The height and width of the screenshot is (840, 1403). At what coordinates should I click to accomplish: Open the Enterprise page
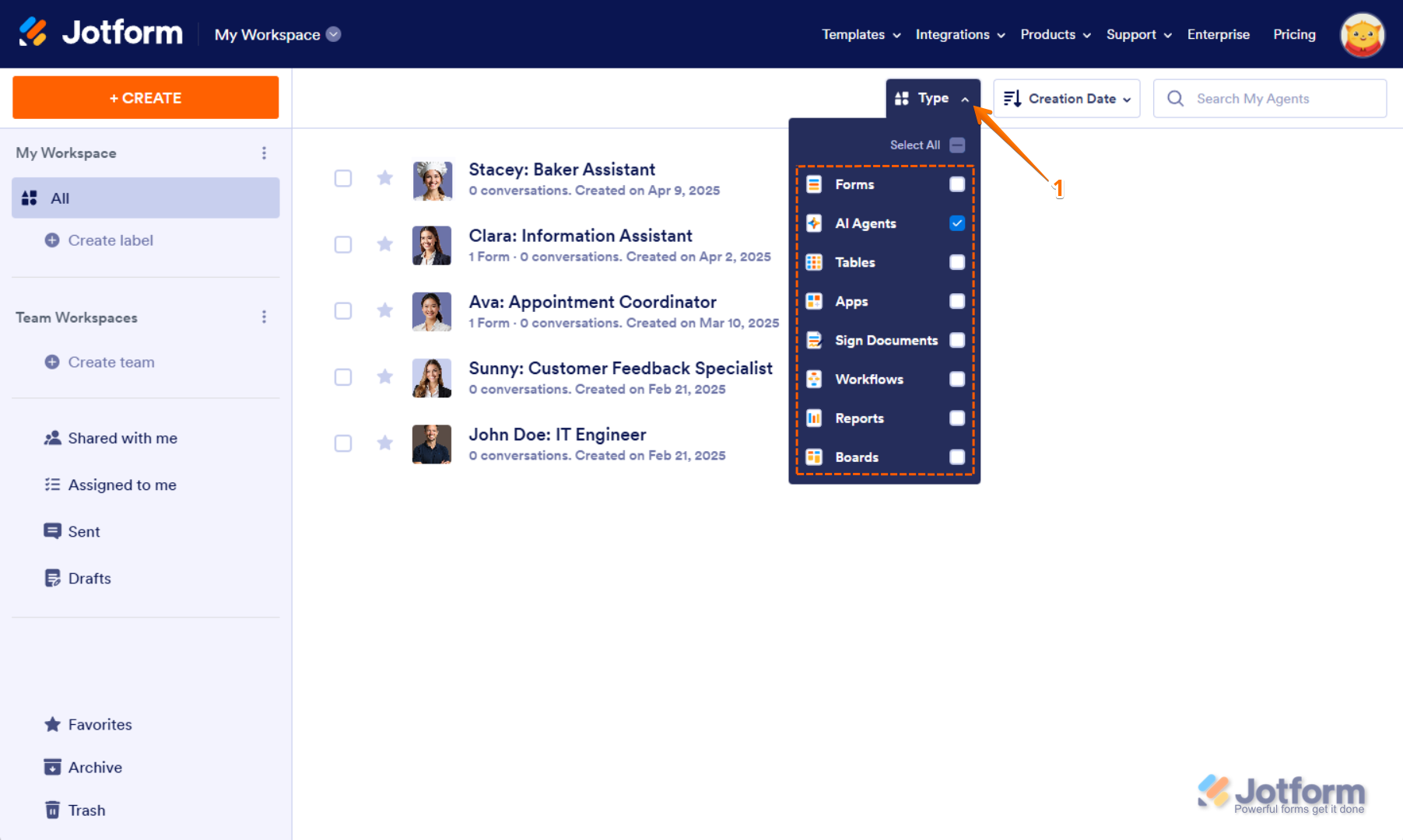click(1219, 34)
